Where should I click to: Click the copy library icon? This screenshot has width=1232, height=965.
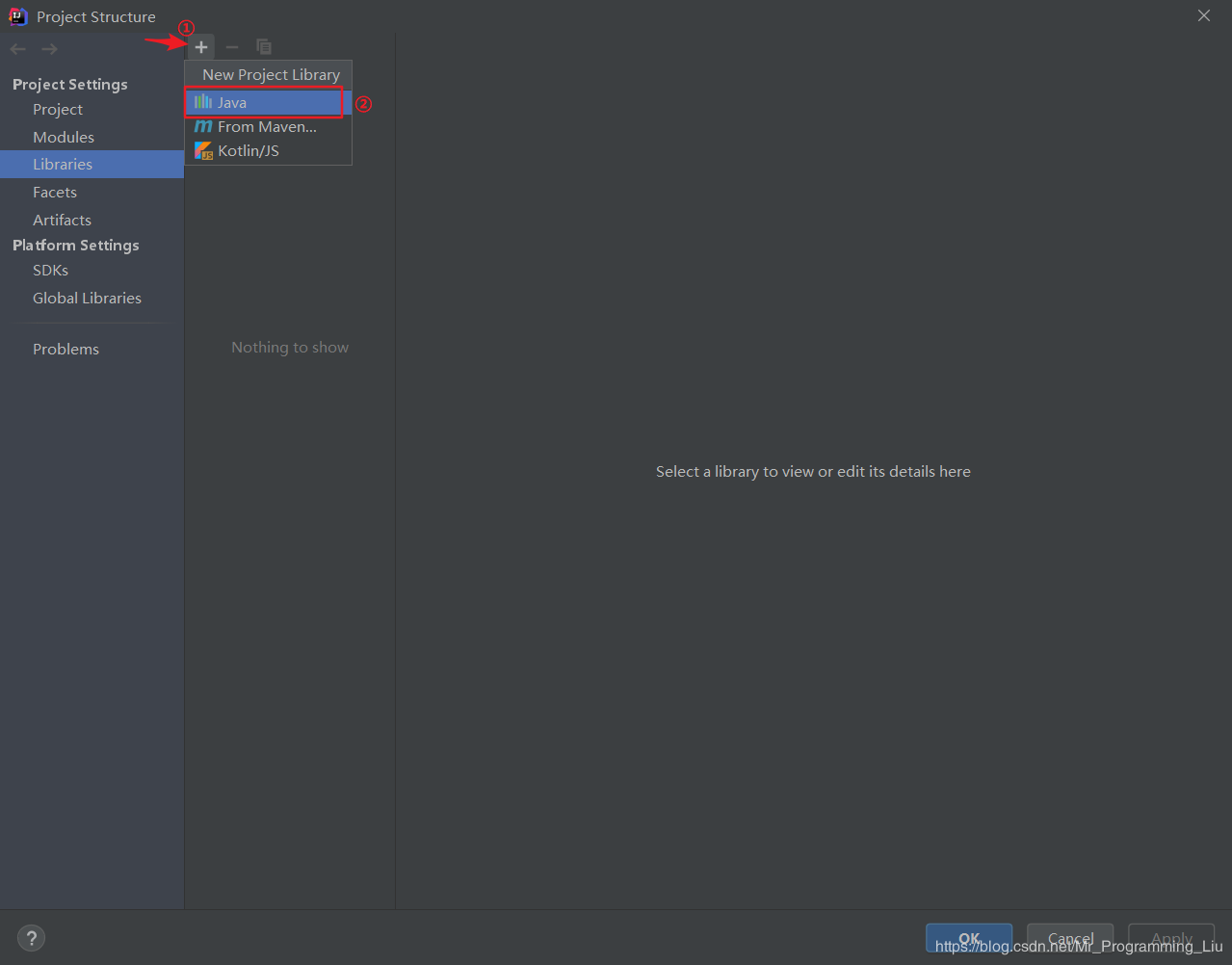click(264, 47)
